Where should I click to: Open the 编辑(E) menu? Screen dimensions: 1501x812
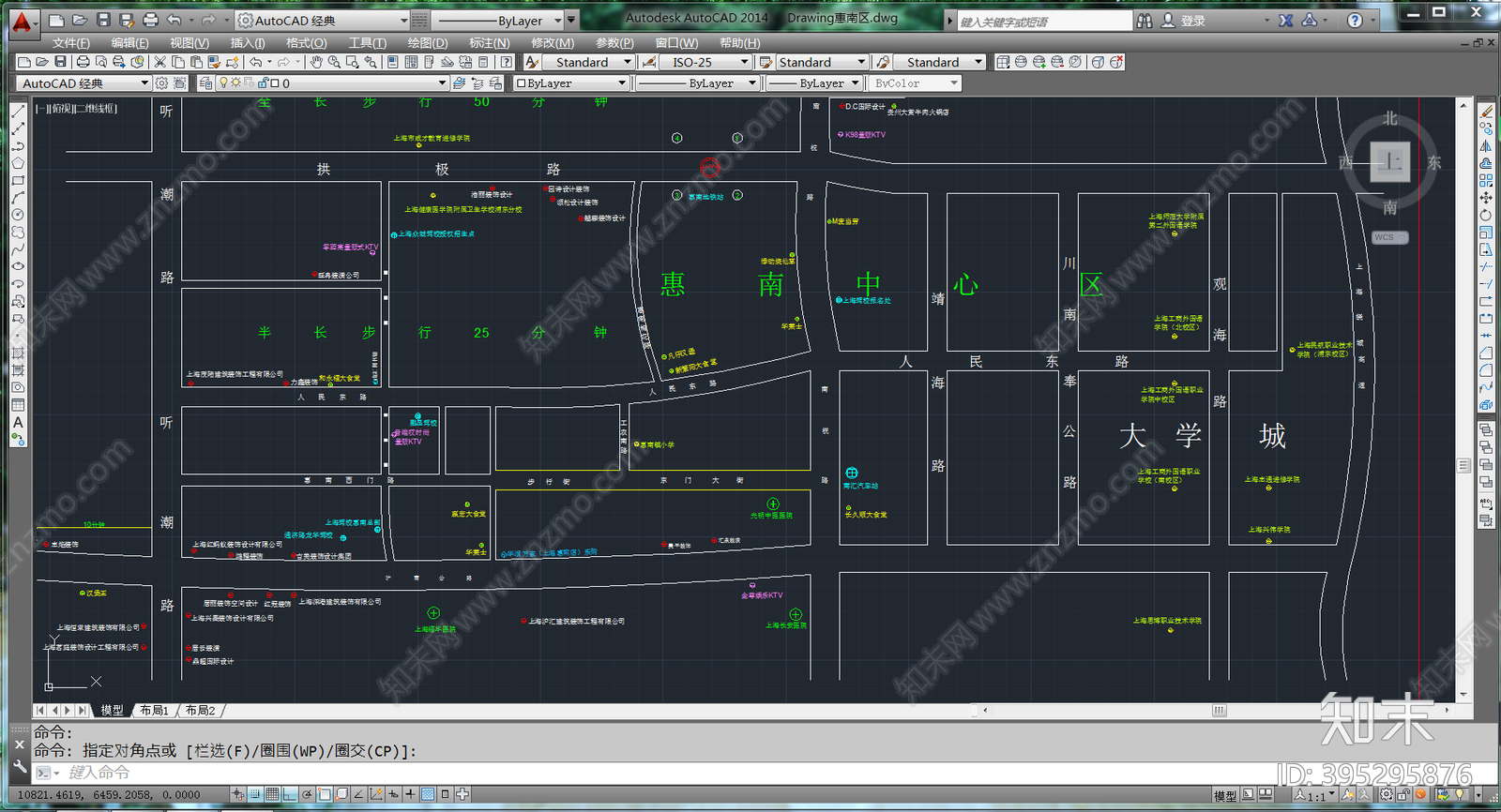tap(129, 42)
